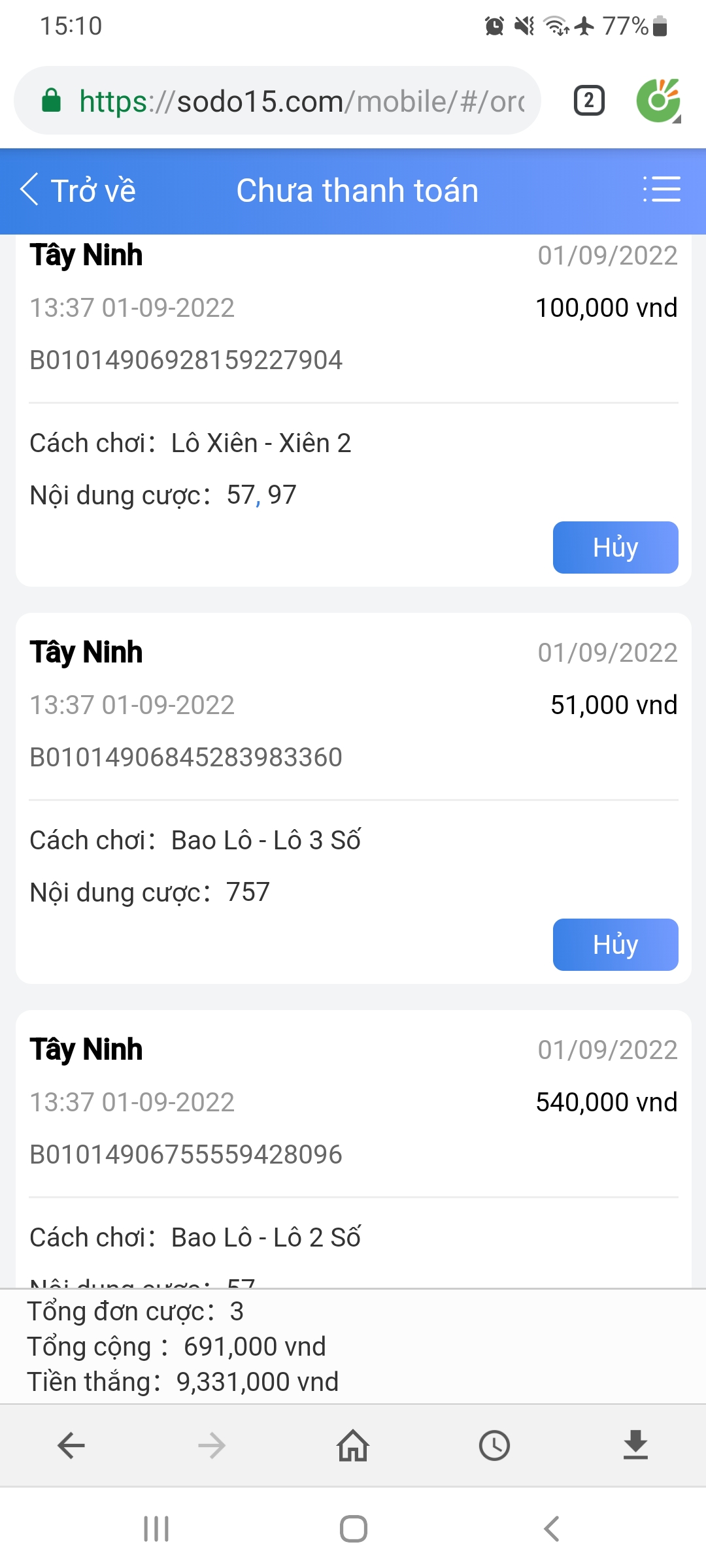Tap the Android recent apps button
Screen dimensions: 706x1568
tap(156, 1529)
